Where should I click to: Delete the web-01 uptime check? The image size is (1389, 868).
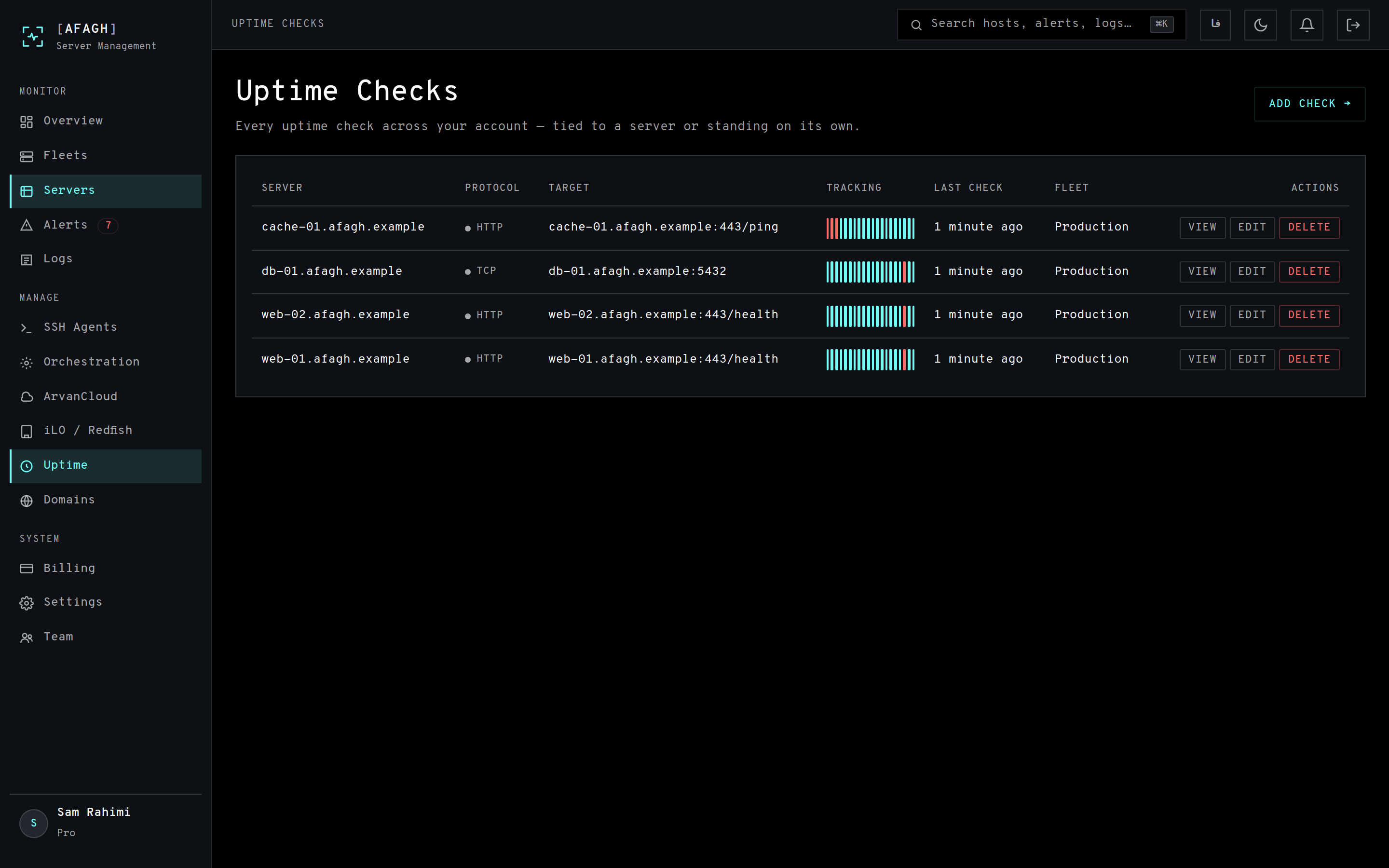click(1309, 359)
